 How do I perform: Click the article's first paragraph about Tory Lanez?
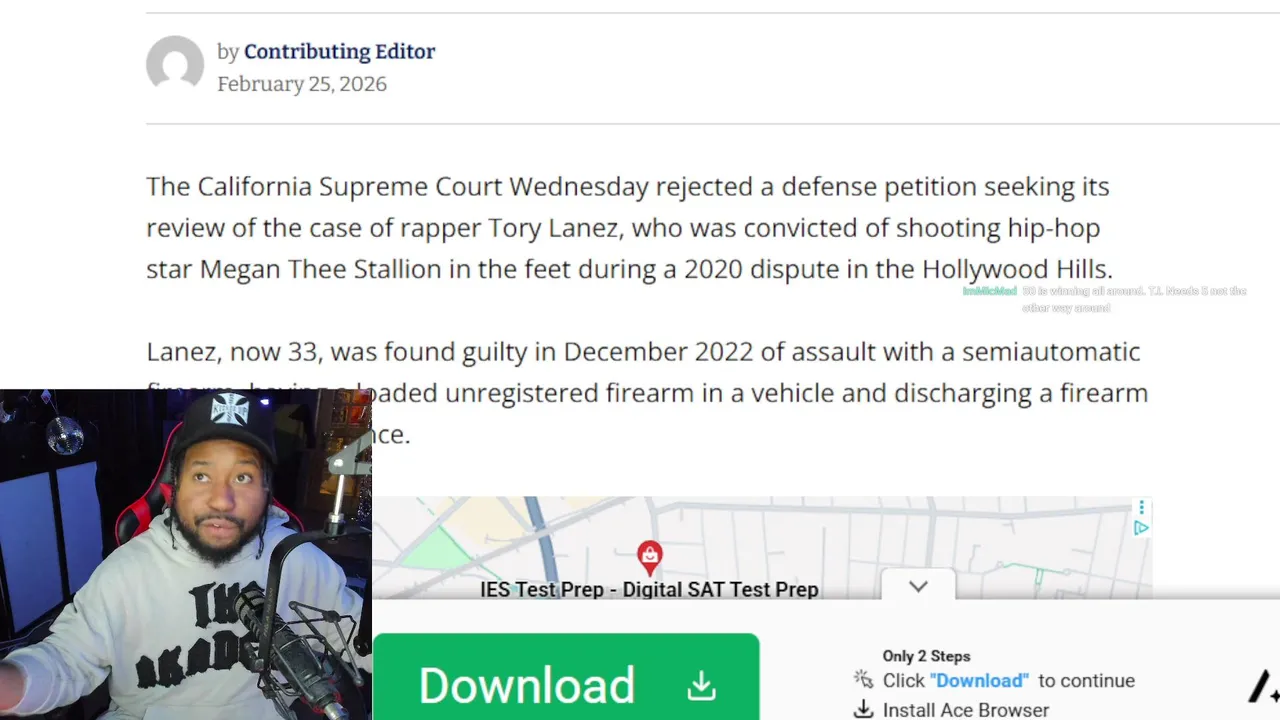629,228
